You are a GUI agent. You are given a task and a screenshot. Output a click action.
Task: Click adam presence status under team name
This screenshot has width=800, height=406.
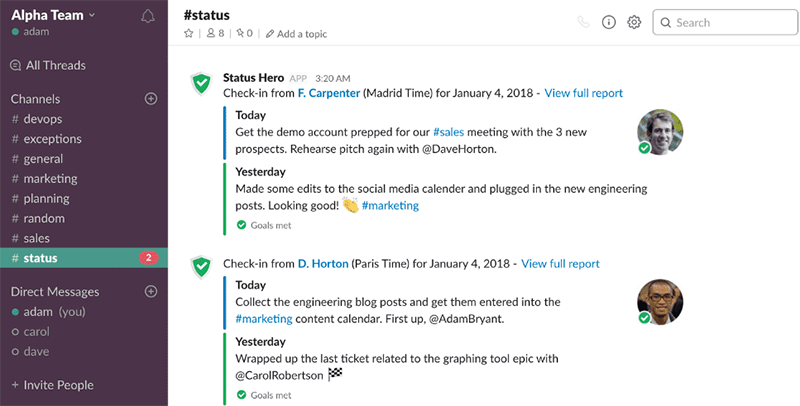[30, 32]
